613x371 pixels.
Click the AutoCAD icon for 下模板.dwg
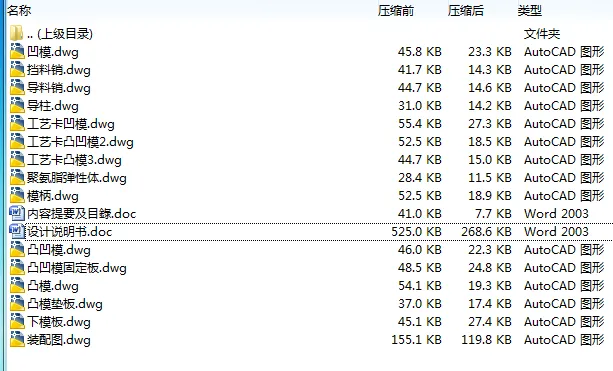click(x=17, y=321)
